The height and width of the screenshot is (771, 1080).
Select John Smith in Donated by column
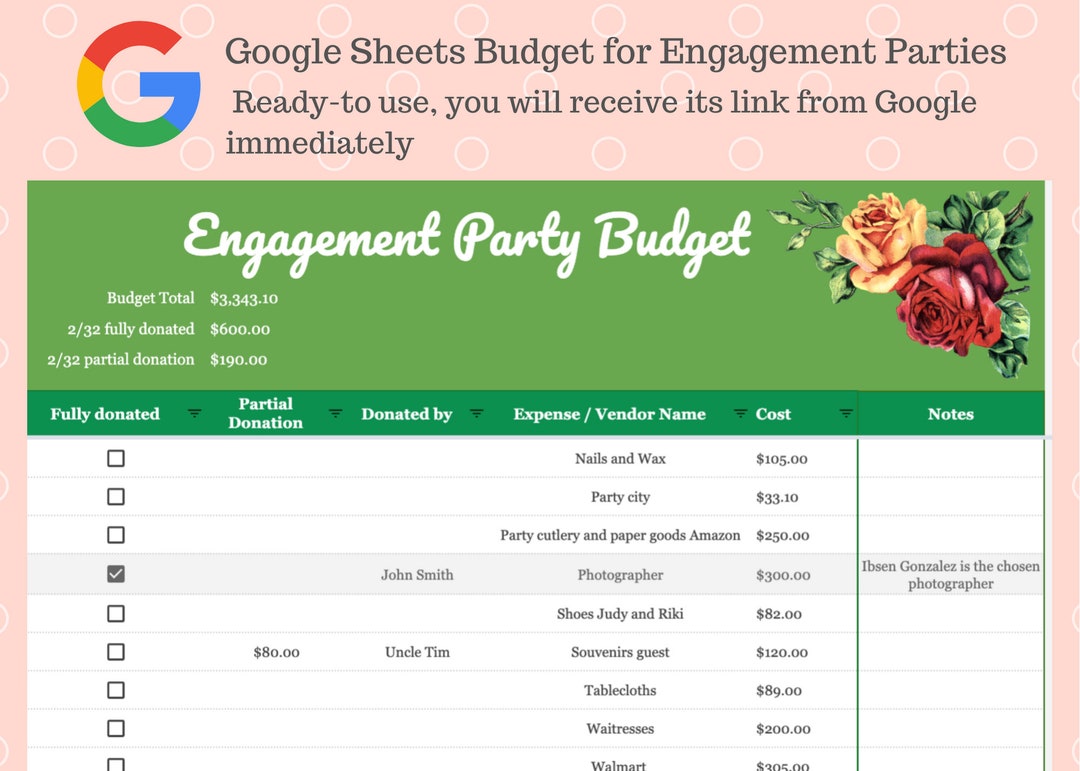pos(416,574)
